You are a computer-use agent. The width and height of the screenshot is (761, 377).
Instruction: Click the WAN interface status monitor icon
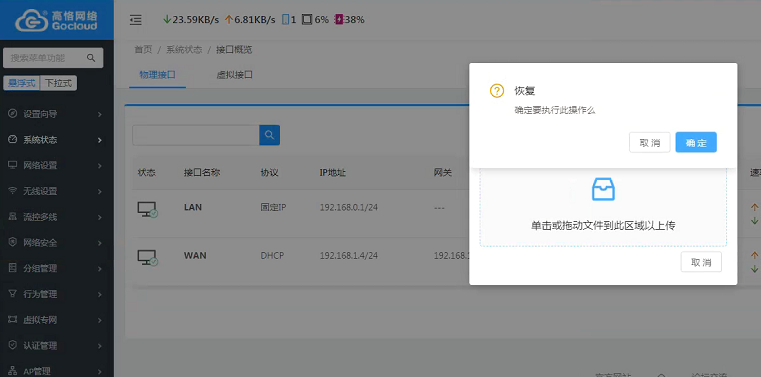pyautogui.click(x=147, y=257)
